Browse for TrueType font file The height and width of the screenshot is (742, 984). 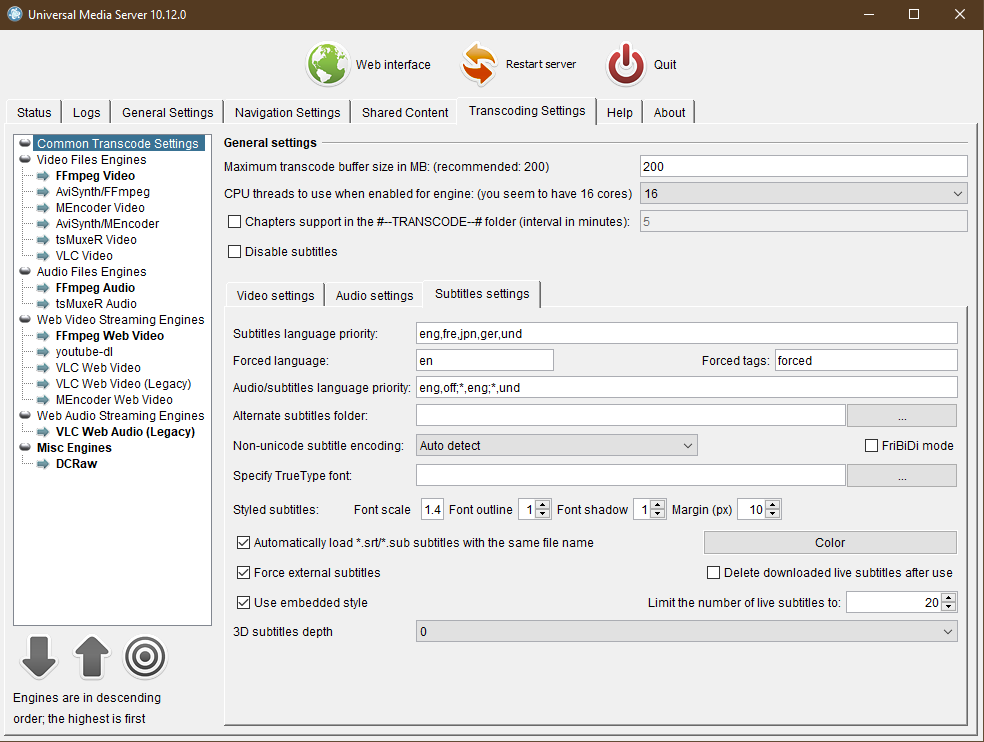(x=902, y=476)
